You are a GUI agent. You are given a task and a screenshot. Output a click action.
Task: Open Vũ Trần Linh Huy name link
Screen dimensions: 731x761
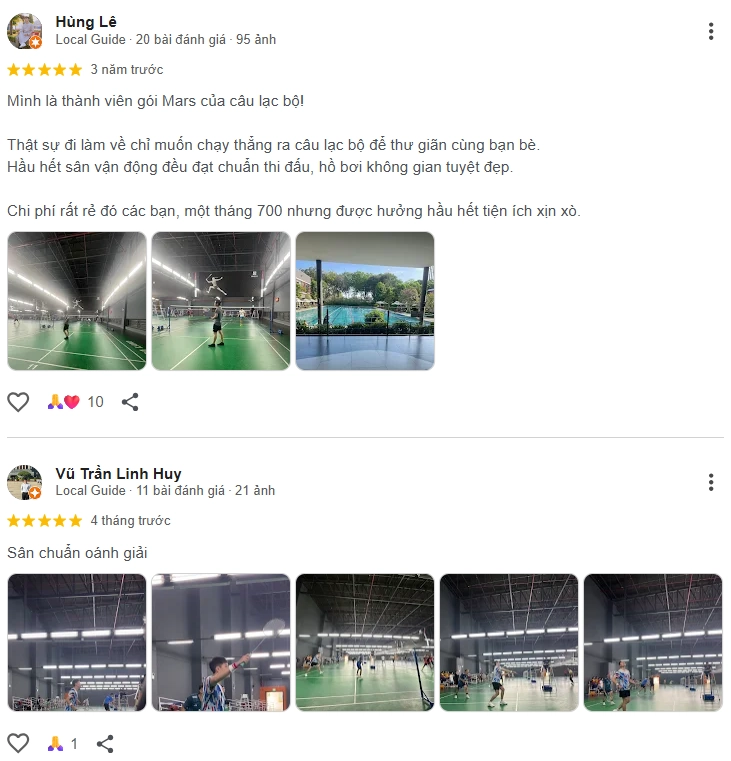point(118,474)
